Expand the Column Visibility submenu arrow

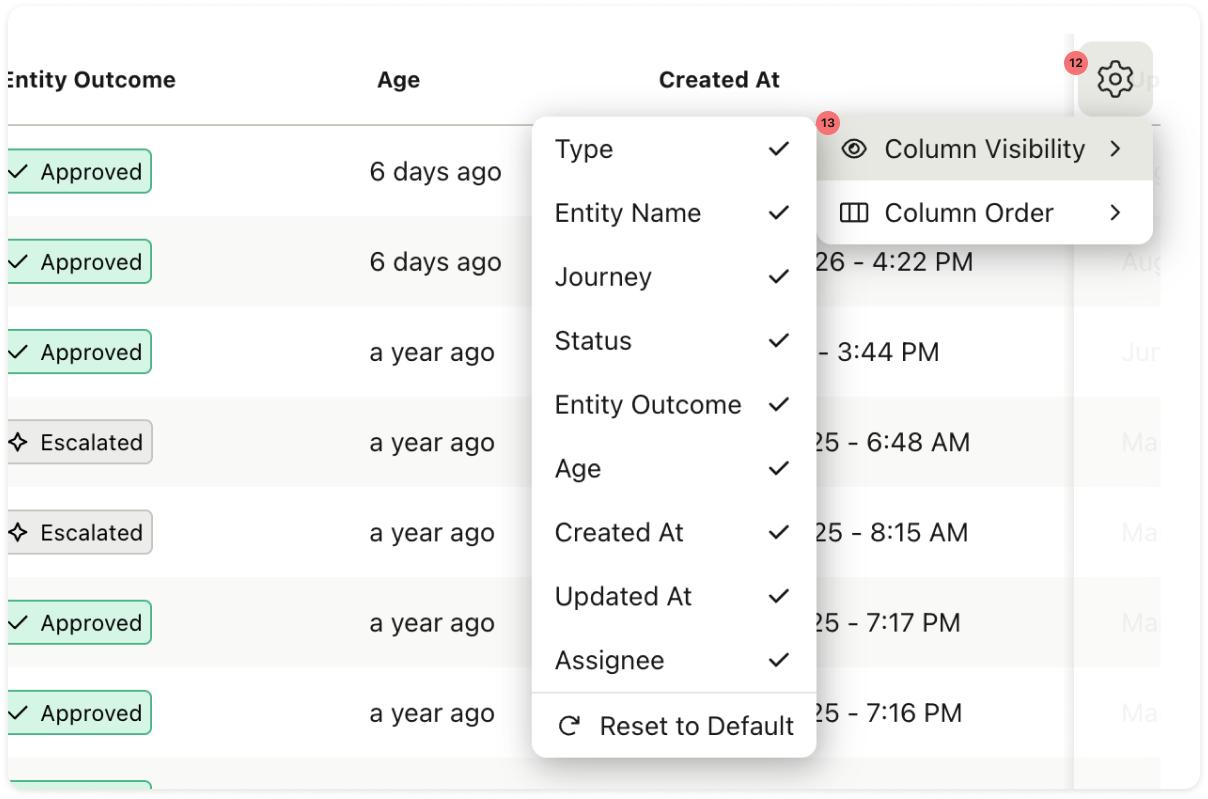pos(1116,149)
